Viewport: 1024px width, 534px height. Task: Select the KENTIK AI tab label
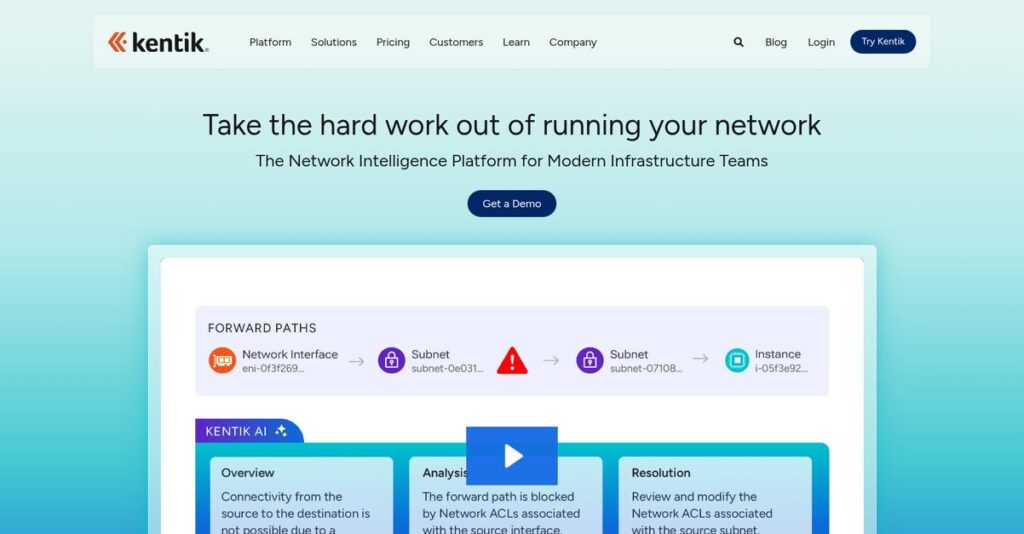[236, 431]
